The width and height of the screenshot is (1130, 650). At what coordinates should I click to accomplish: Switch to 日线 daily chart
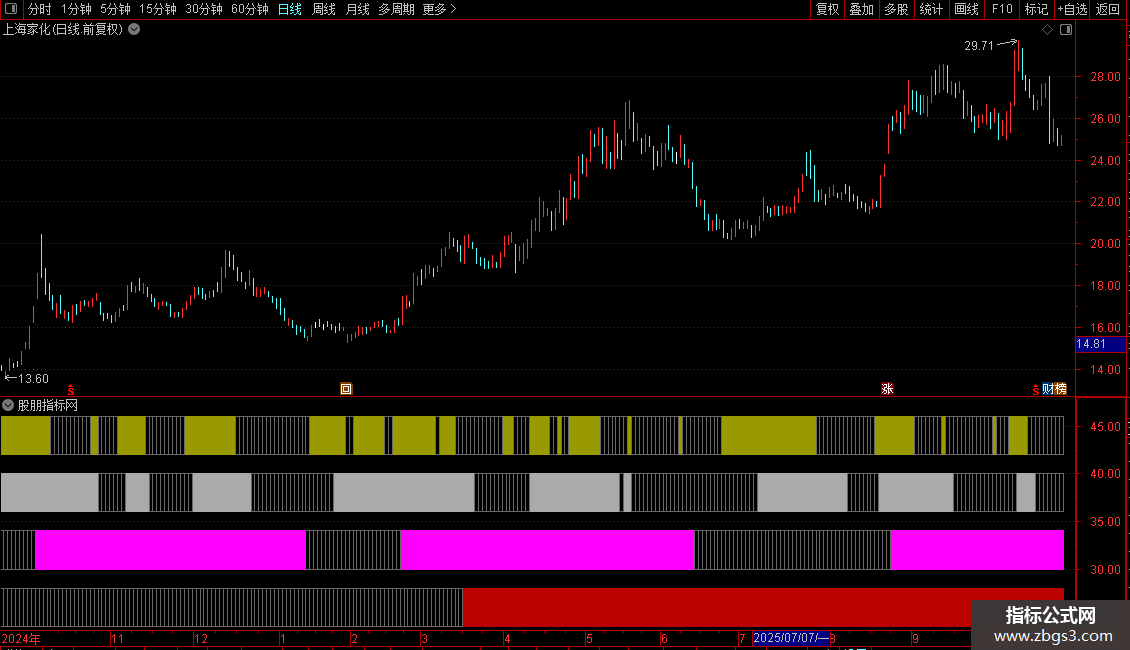point(290,9)
